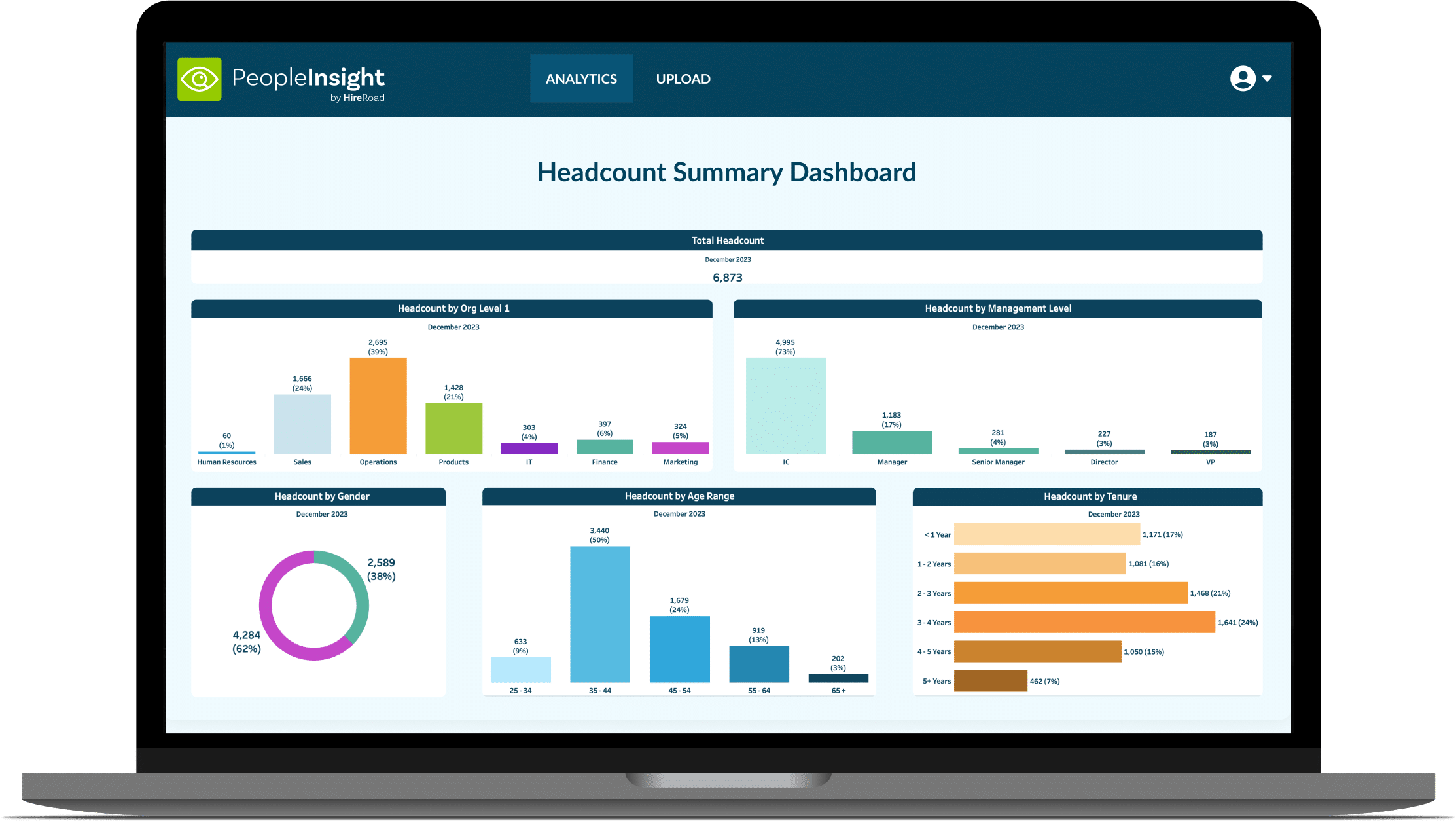Screen dimensions: 1456x821
Task: Select the 35 - 44 age bar
Action: (x=600, y=615)
